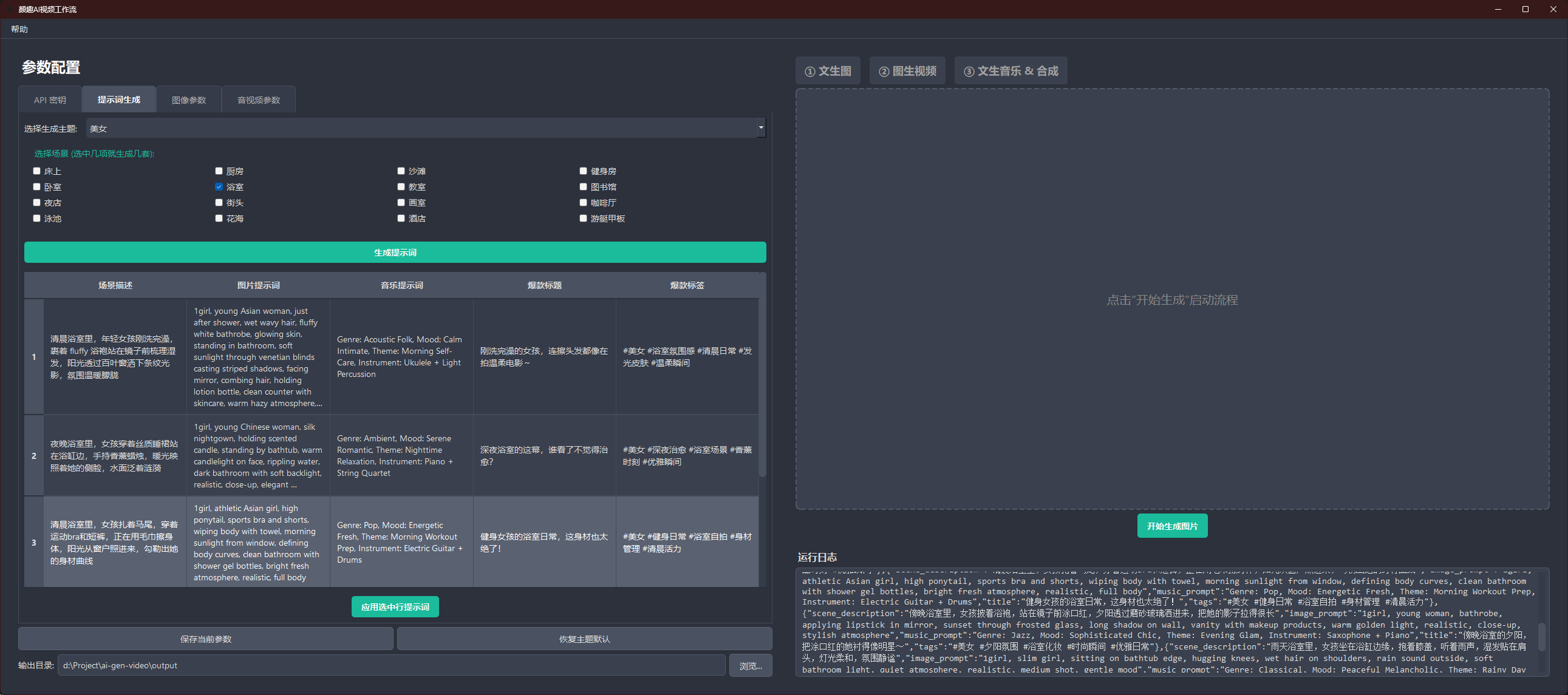Switch to the API 密钥 tab
1568x695 pixels.
coord(50,100)
